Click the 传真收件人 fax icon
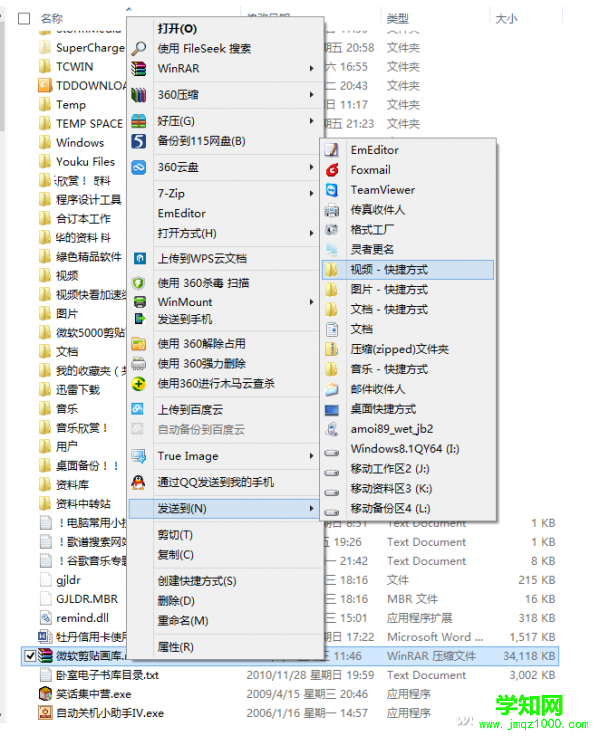Viewport: 600px width, 736px height. pyautogui.click(x=332, y=210)
